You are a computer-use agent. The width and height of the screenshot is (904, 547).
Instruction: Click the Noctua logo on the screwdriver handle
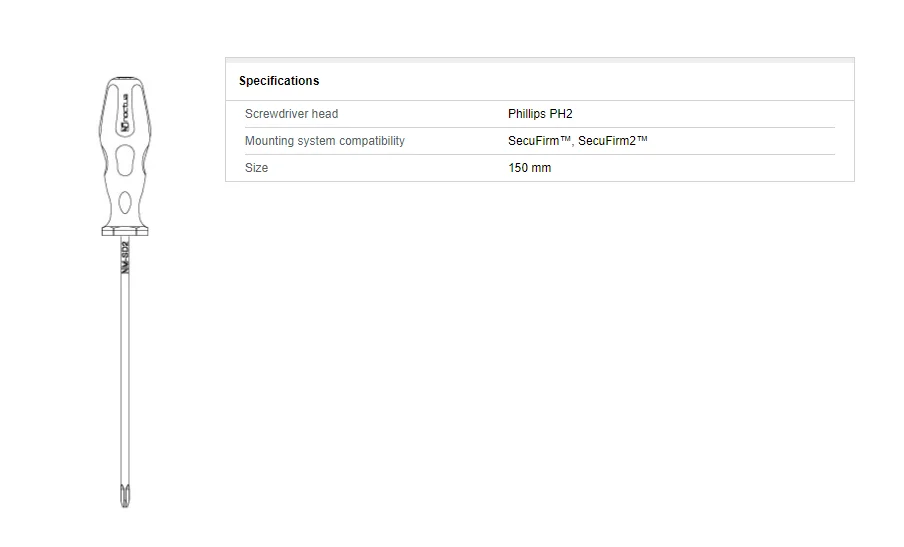pos(125,121)
